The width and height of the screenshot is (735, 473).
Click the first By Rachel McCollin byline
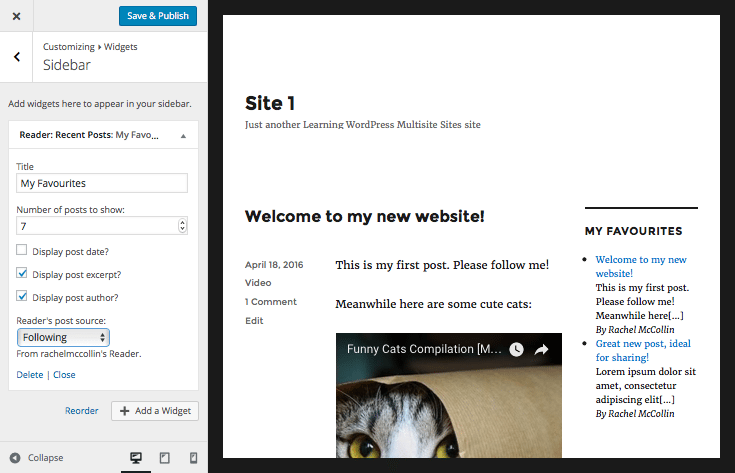pos(635,330)
